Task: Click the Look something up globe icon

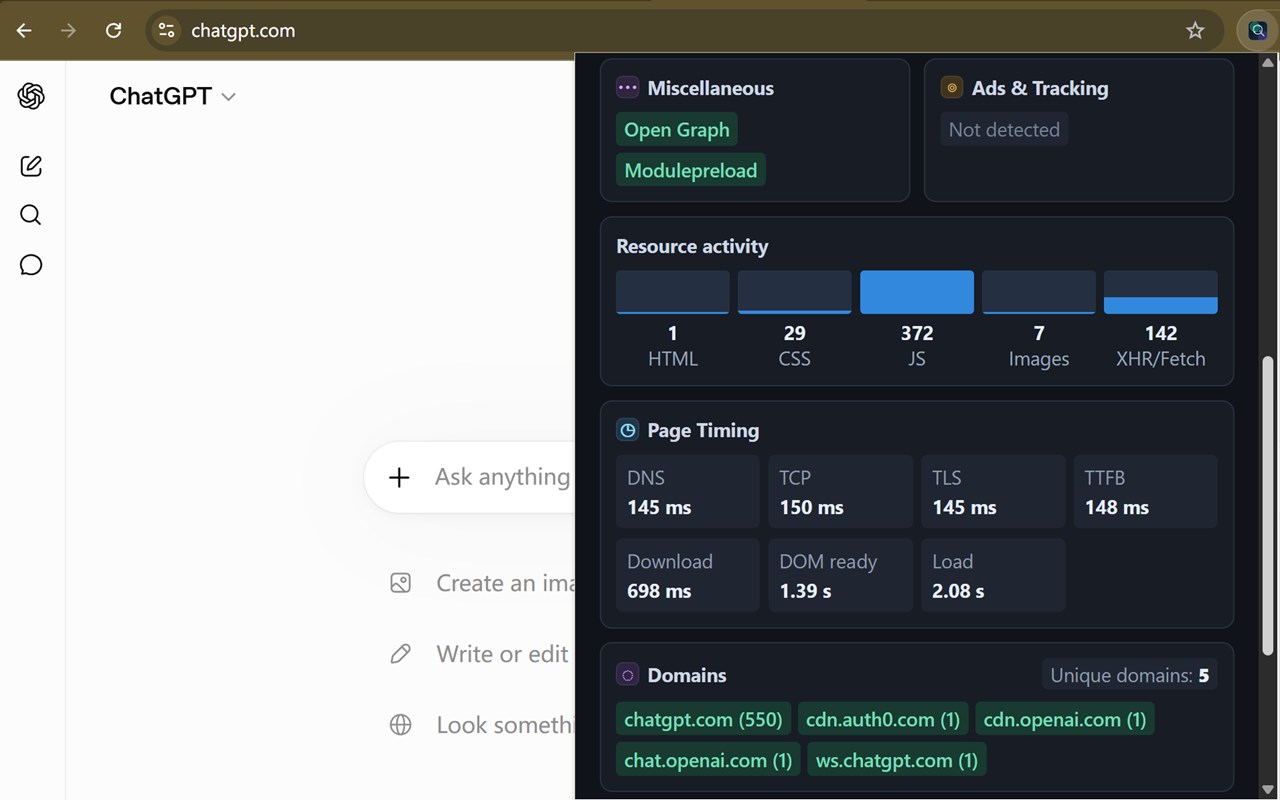Action: pyautogui.click(x=400, y=725)
